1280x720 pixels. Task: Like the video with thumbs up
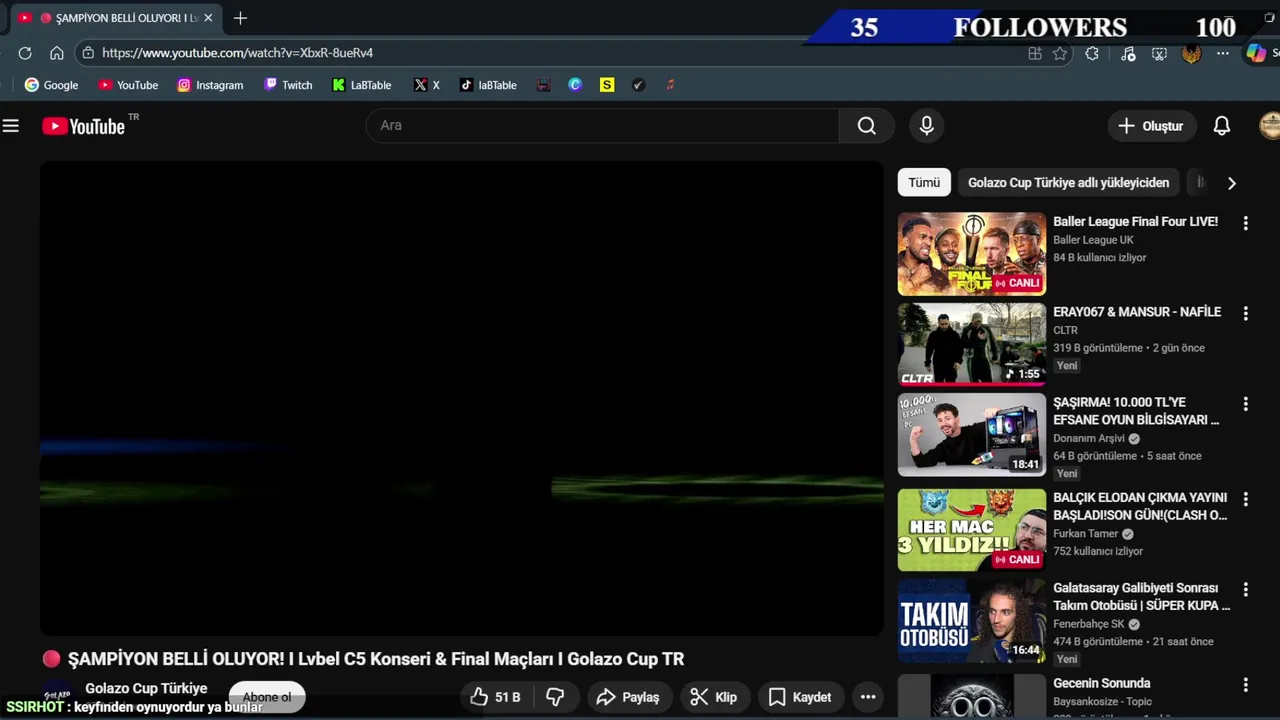click(498, 697)
